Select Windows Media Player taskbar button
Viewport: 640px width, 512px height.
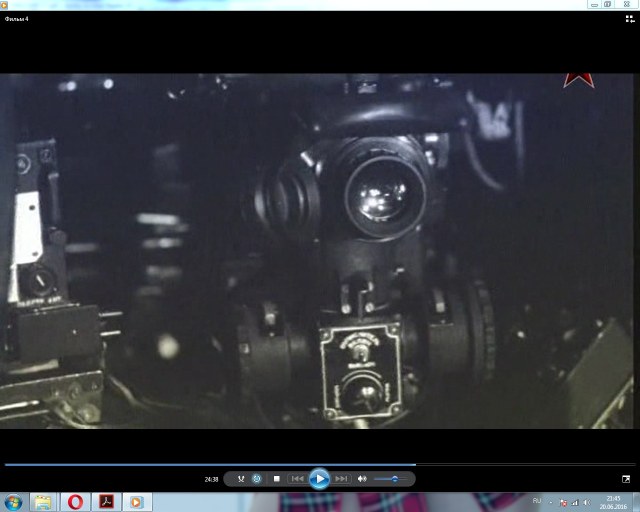coord(137,501)
